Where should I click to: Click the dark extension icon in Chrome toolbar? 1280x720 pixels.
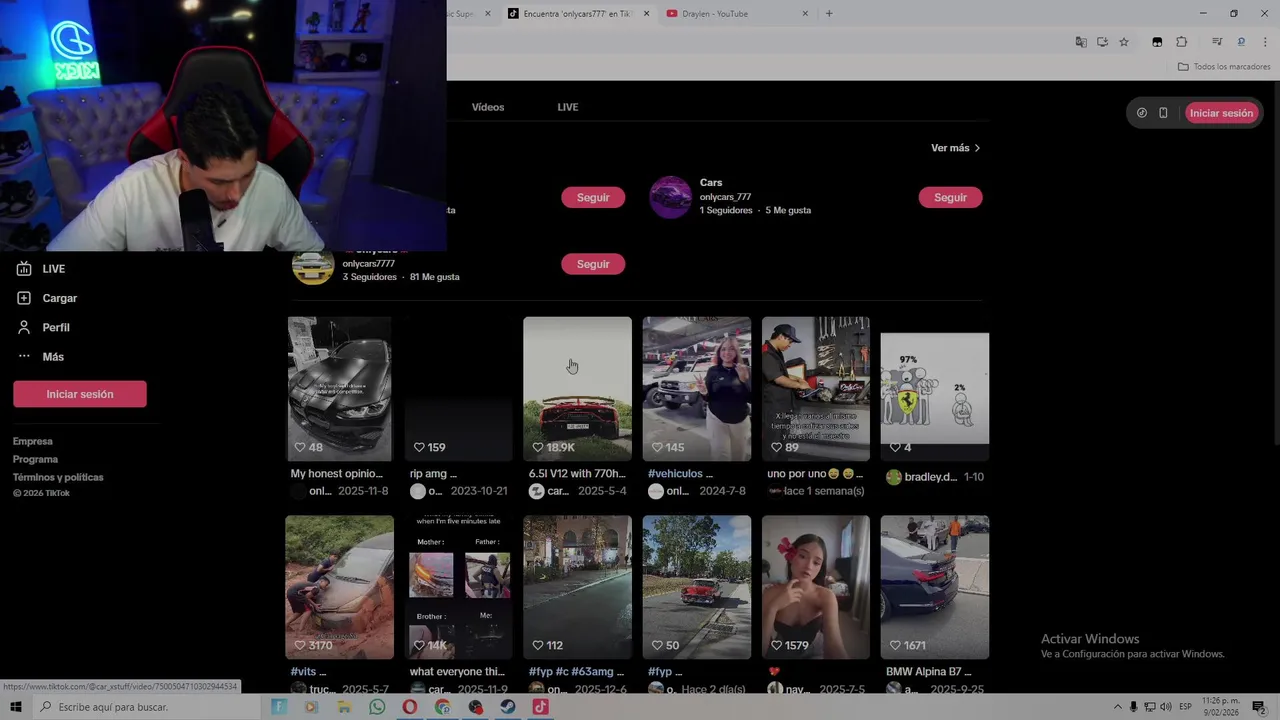pos(1157,42)
